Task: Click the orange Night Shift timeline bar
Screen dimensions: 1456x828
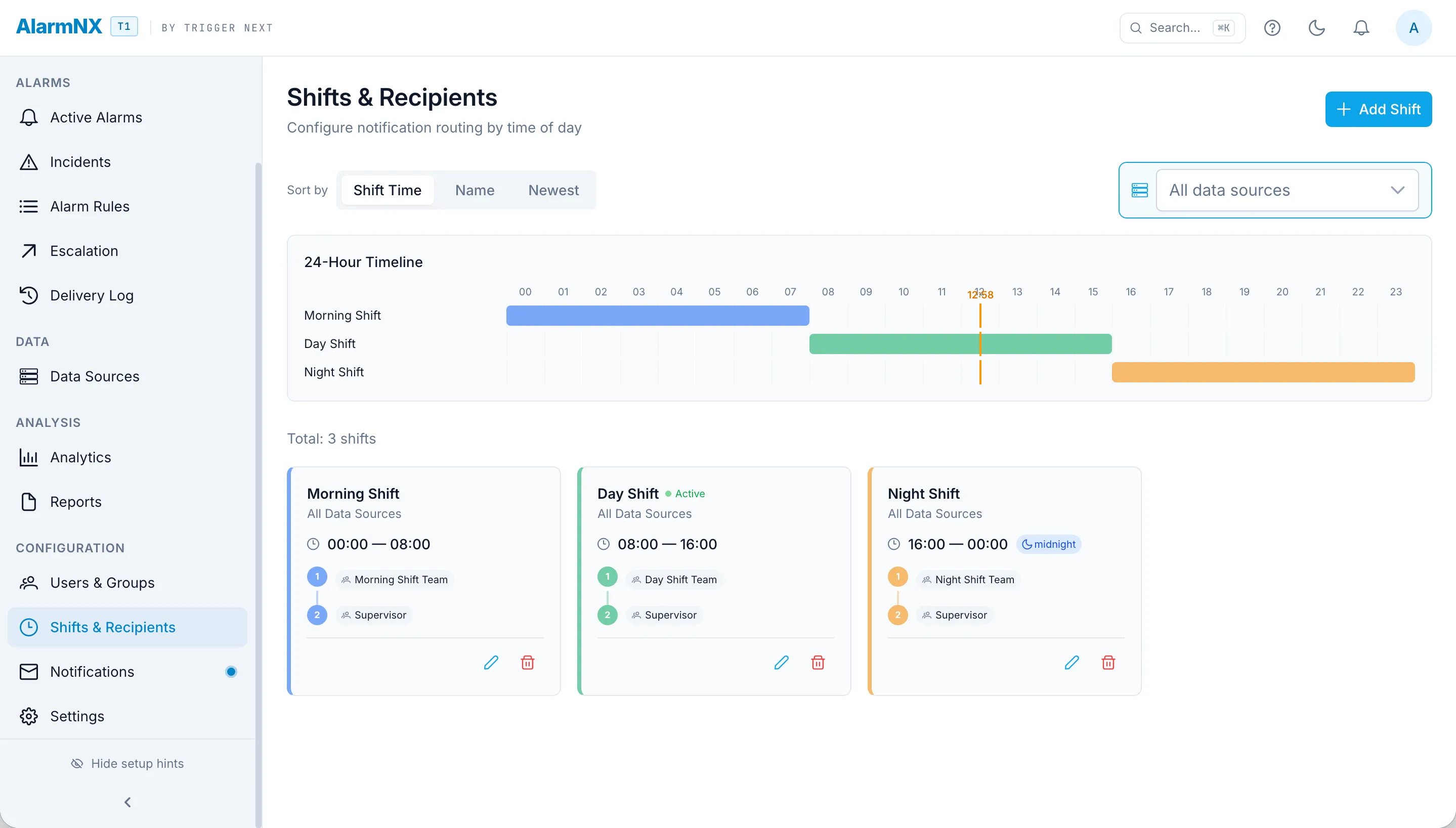Action: click(1263, 372)
